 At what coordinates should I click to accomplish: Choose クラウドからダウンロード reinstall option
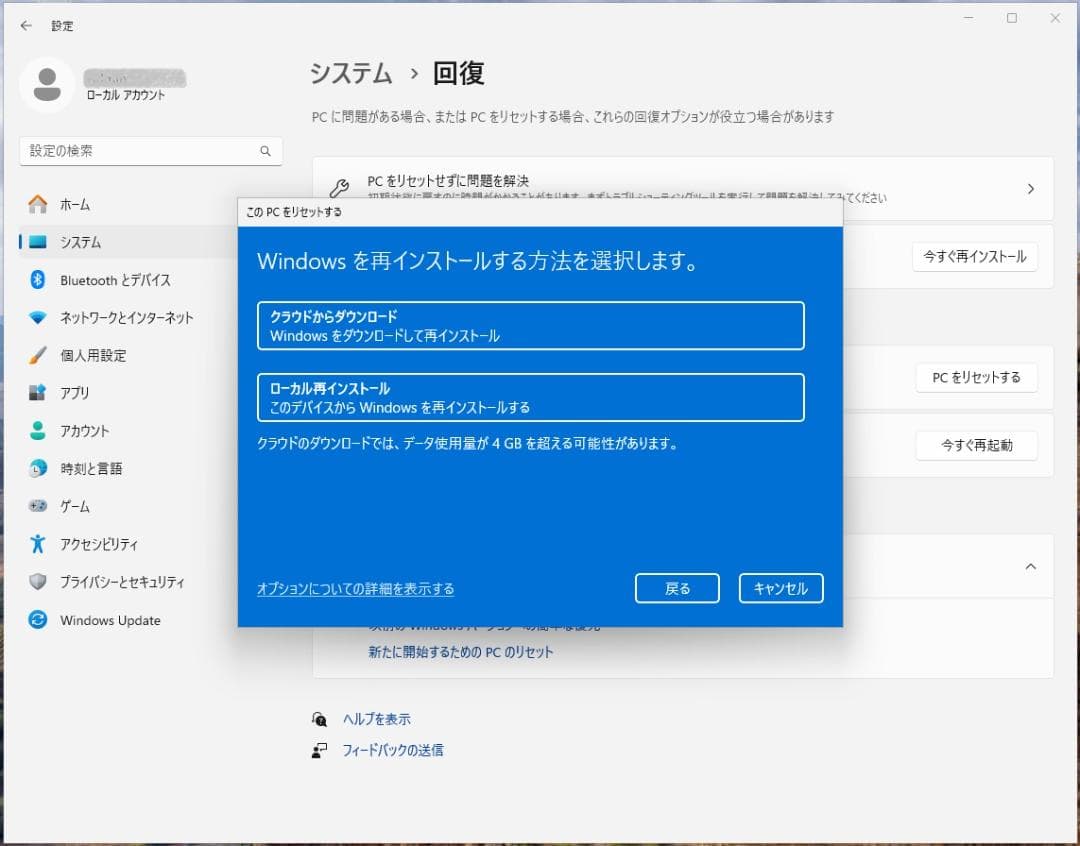[x=532, y=325]
